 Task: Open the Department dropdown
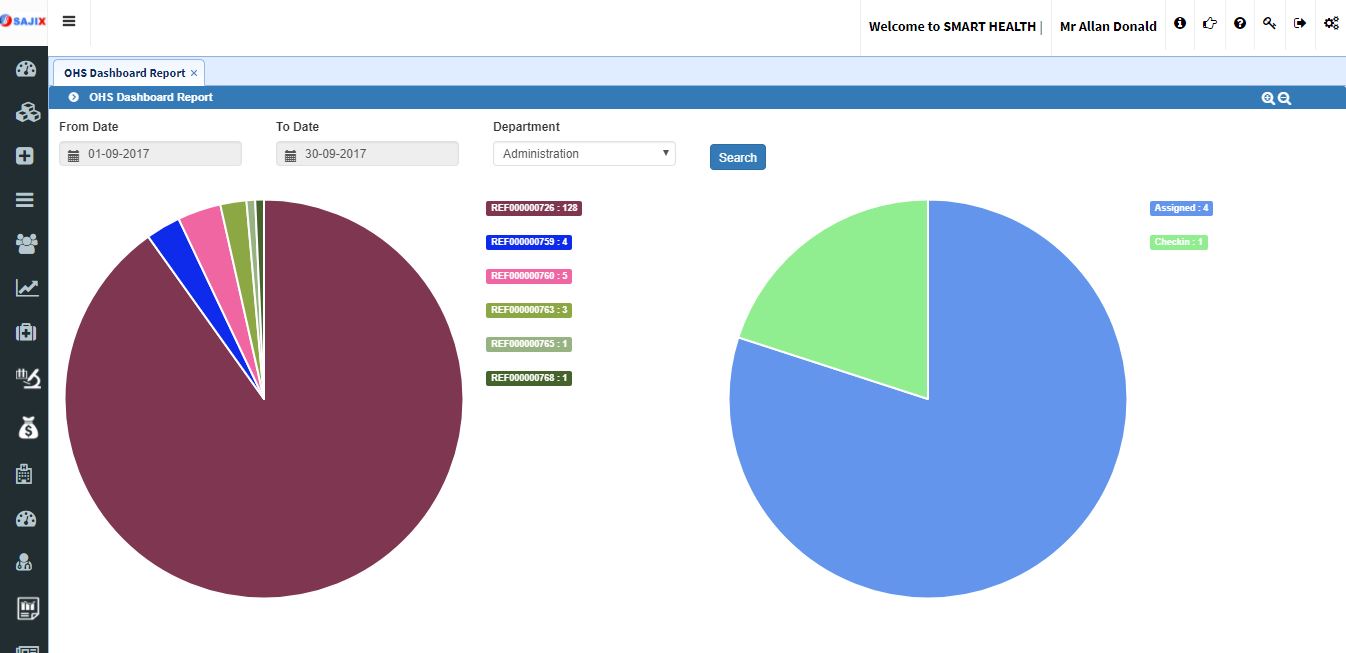pos(584,154)
